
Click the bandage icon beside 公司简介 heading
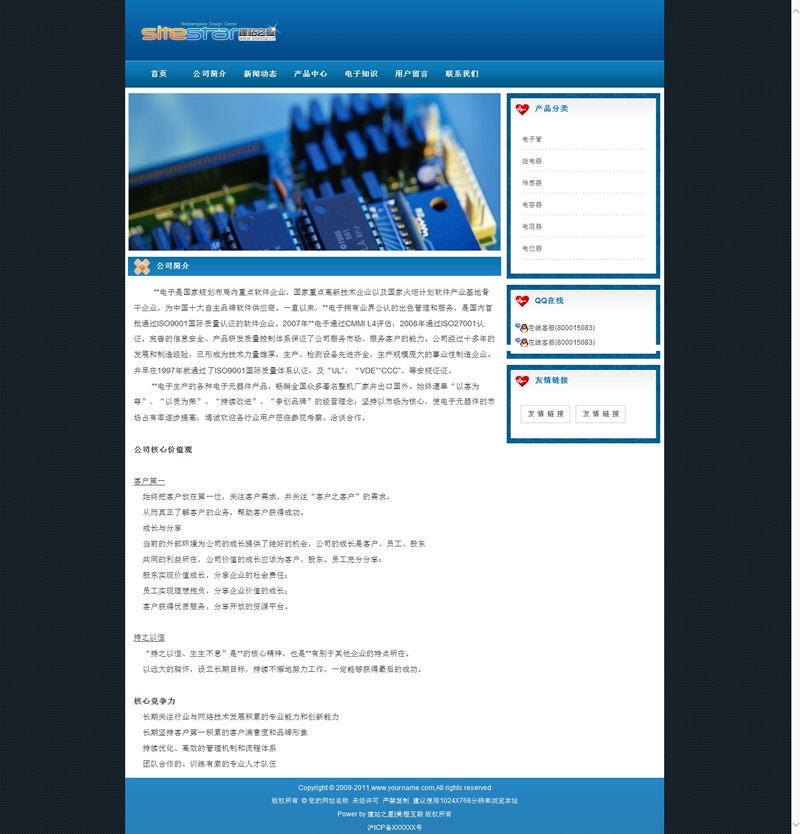click(142, 267)
